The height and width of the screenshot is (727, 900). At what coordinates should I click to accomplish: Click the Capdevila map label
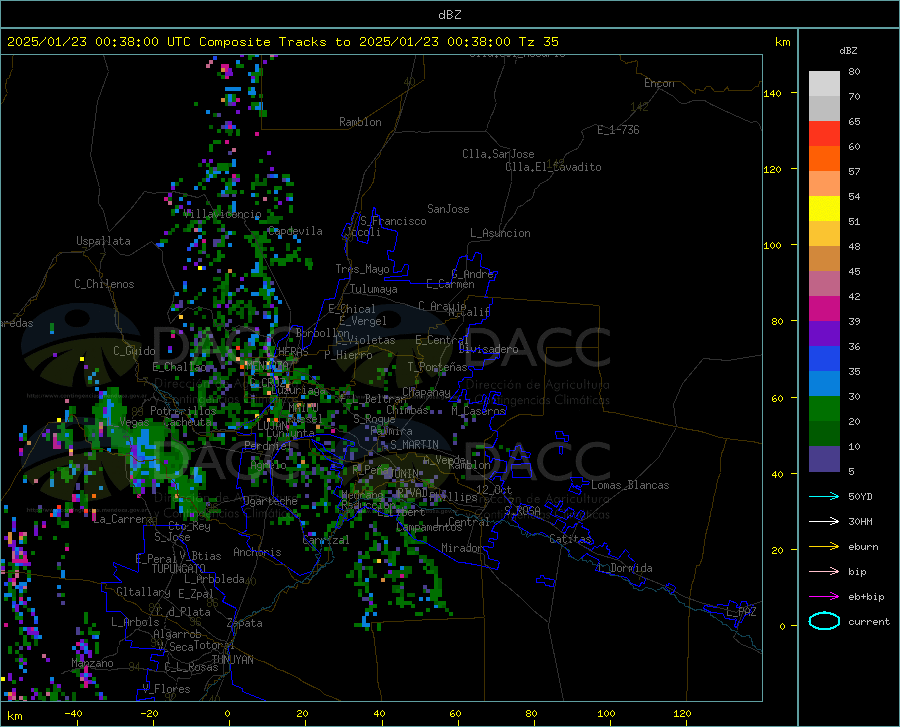pos(295,231)
